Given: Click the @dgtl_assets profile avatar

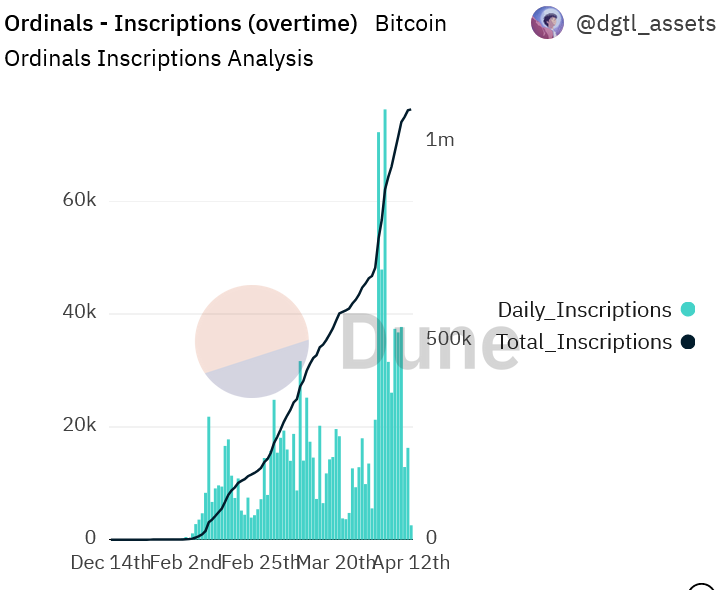Looking at the screenshot, I should tap(547, 22).
